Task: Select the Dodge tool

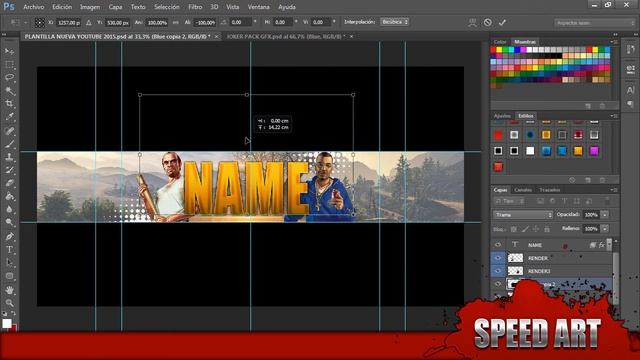Action: click(x=9, y=222)
